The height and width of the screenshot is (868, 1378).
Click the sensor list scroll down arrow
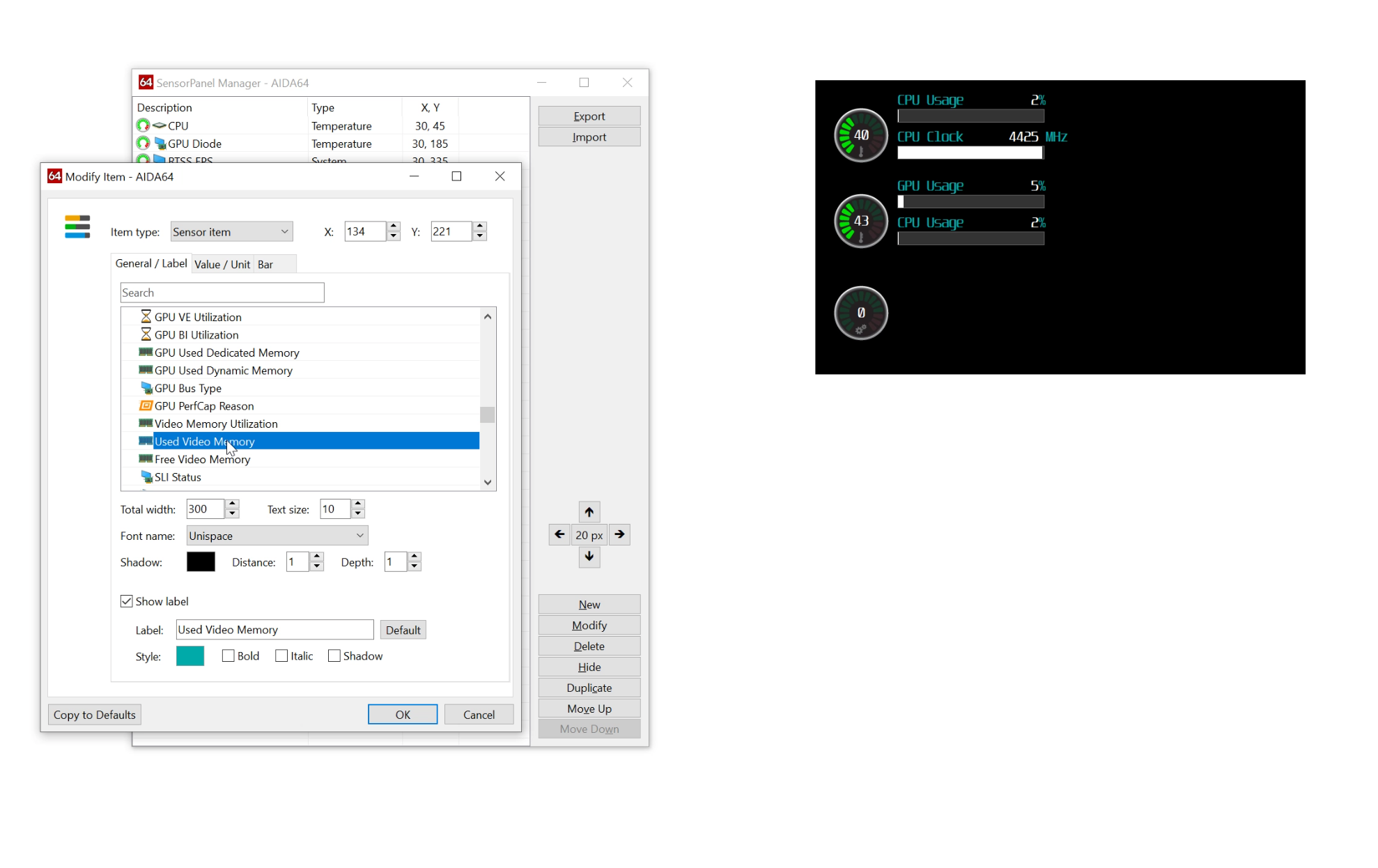(x=488, y=482)
